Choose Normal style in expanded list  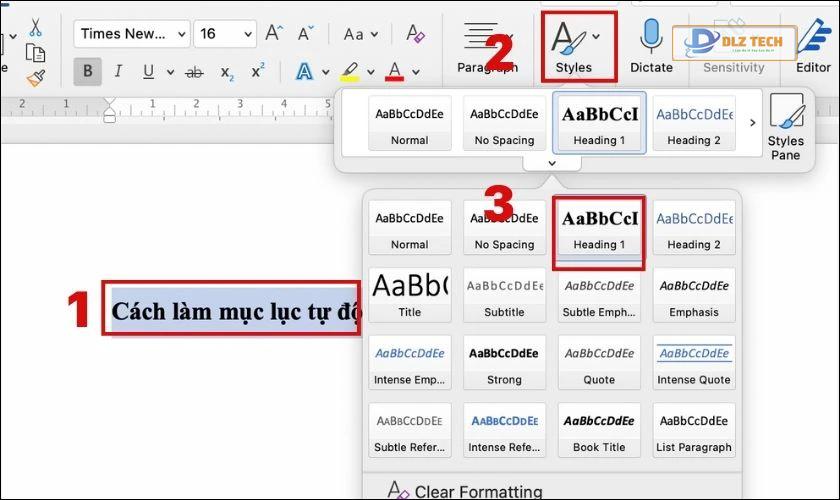409,228
